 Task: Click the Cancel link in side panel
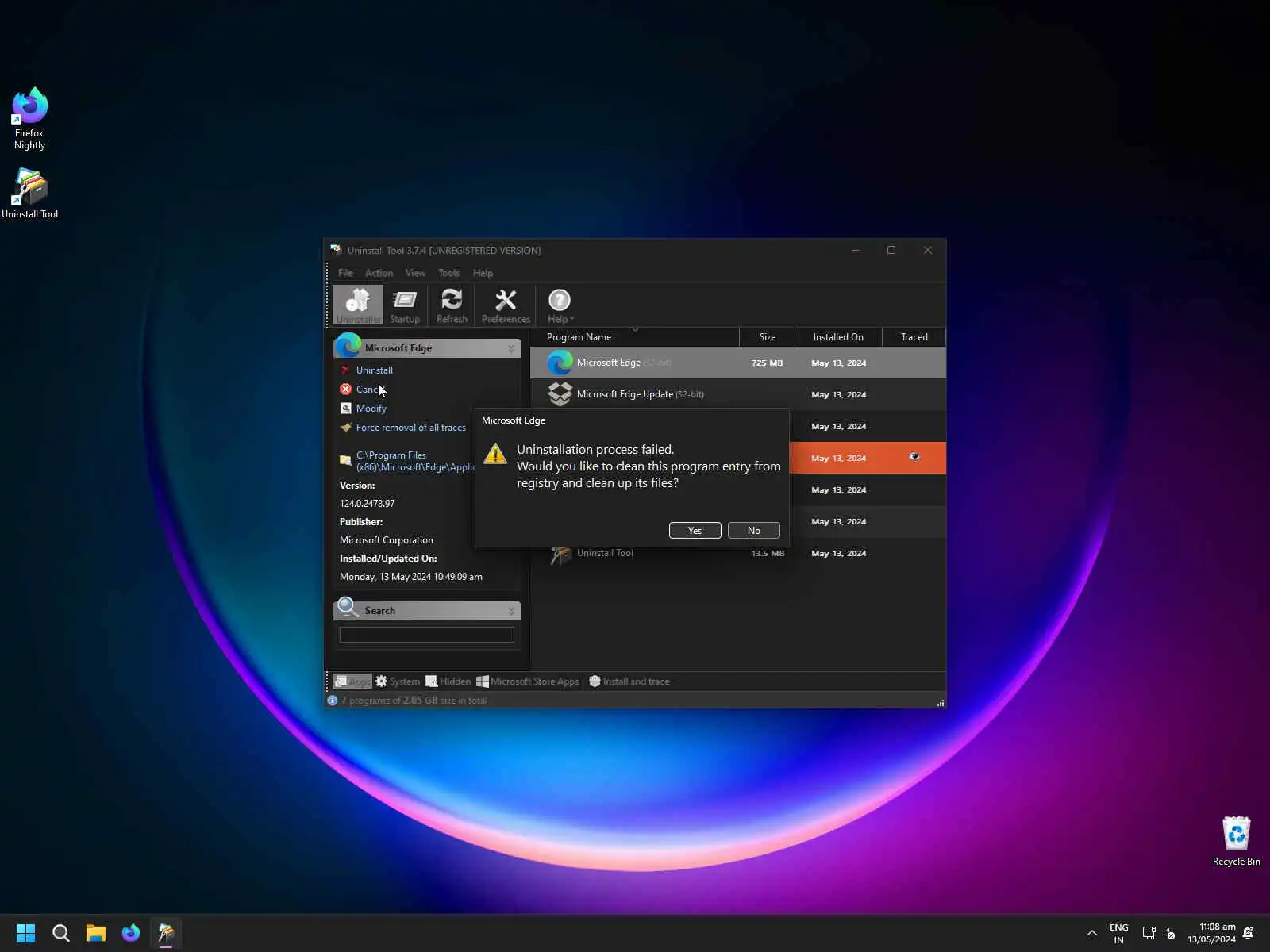(x=369, y=390)
